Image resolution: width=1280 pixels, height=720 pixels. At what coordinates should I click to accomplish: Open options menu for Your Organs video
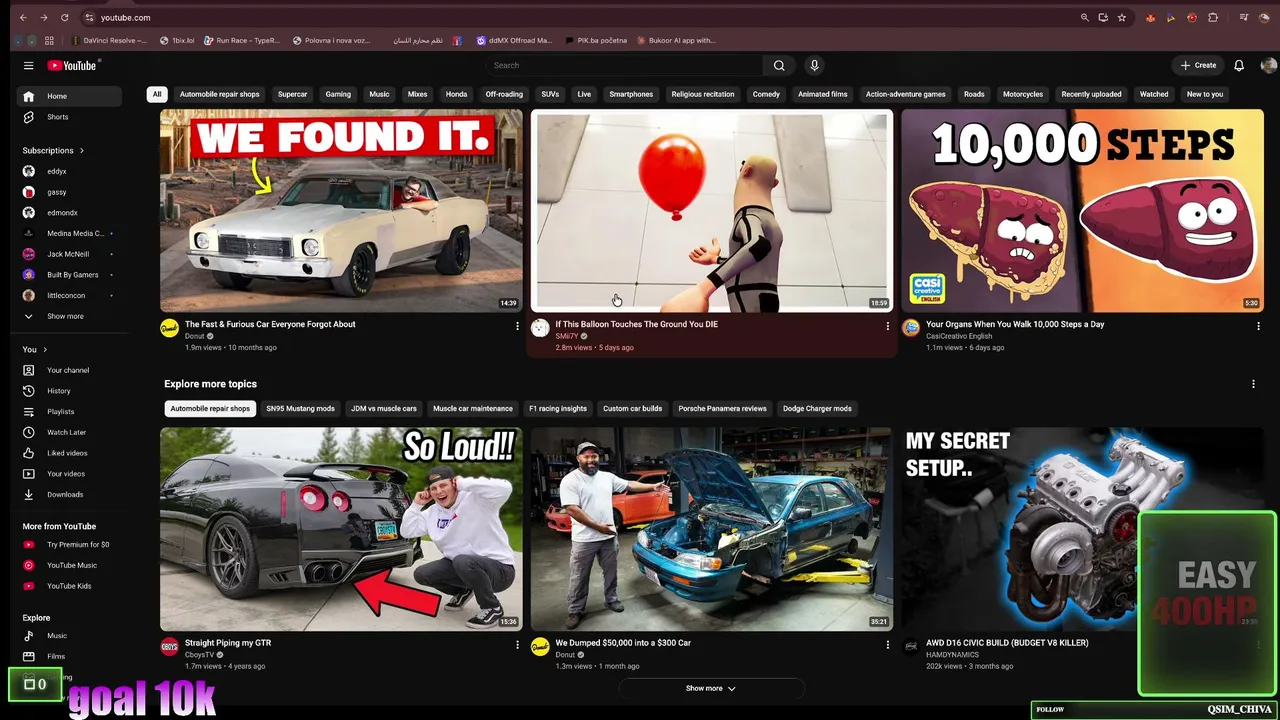coord(1258,326)
